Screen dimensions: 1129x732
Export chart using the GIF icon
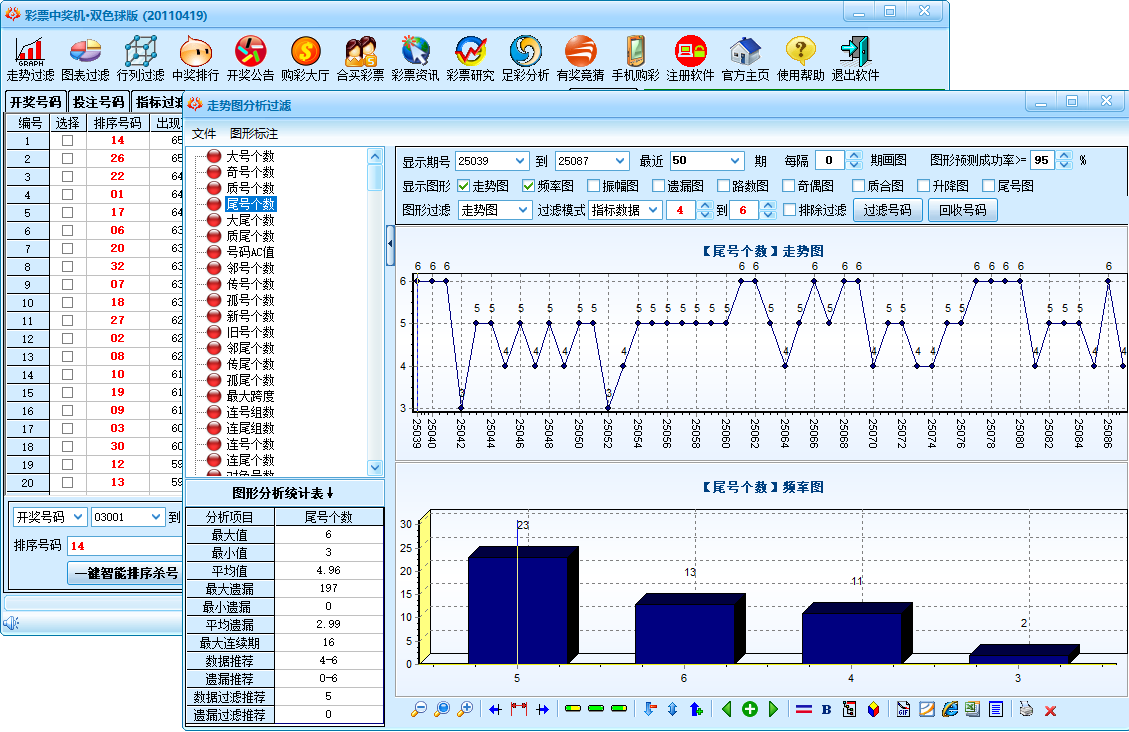903,709
